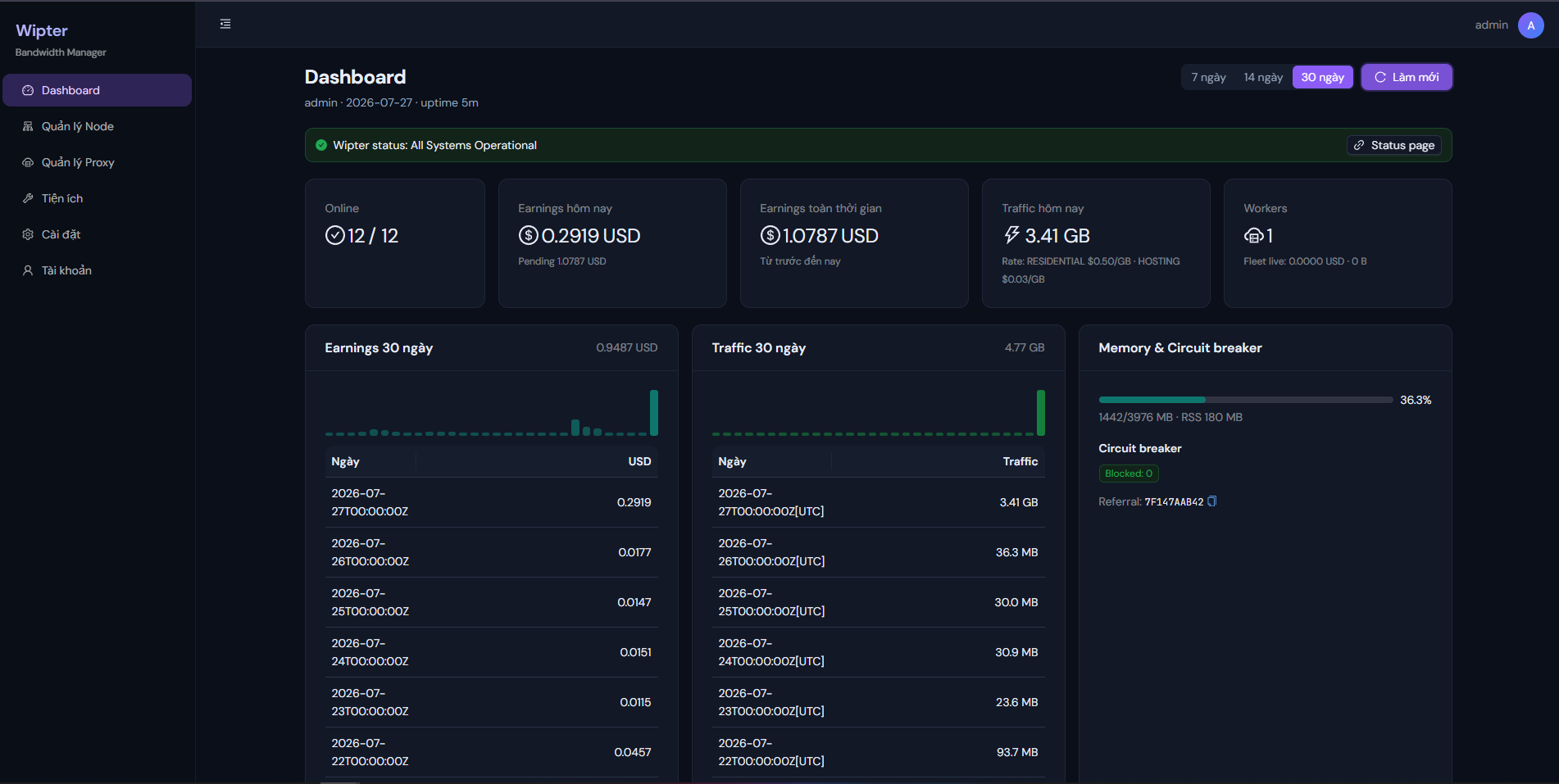This screenshot has height=784, width=1559.
Task: Click the dollar icon in Earnings toàn thời gian
Action: click(770, 235)
